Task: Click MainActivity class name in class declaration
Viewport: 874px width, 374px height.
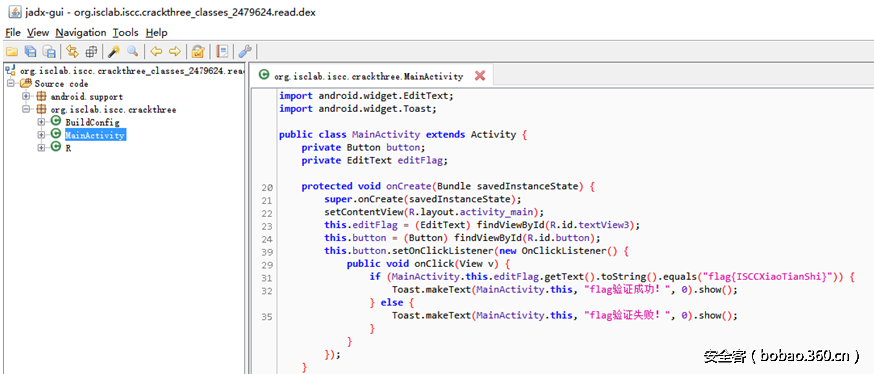Action: [x=386, y=134]
